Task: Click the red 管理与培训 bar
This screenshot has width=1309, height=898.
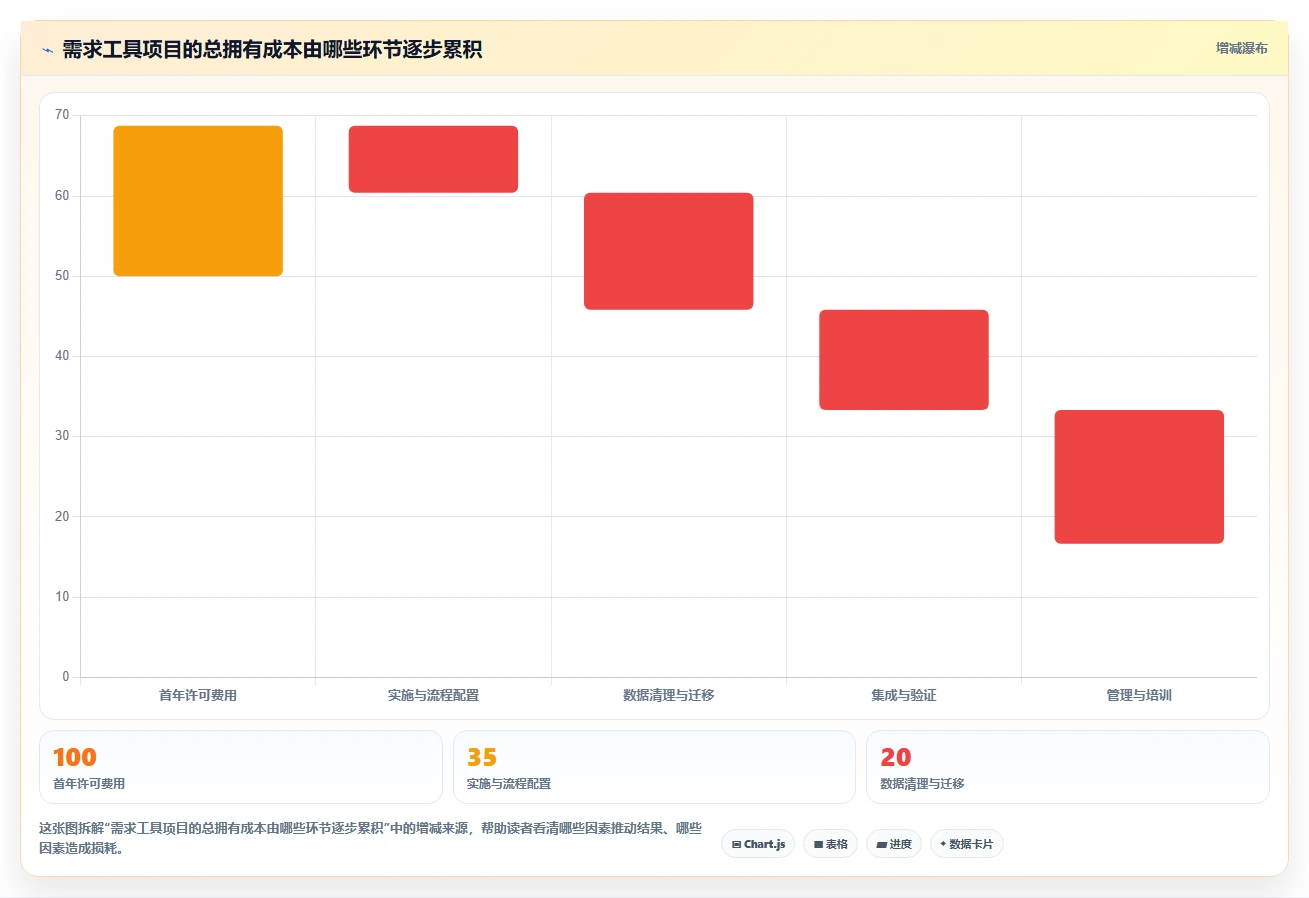Action: point(1139,477)
